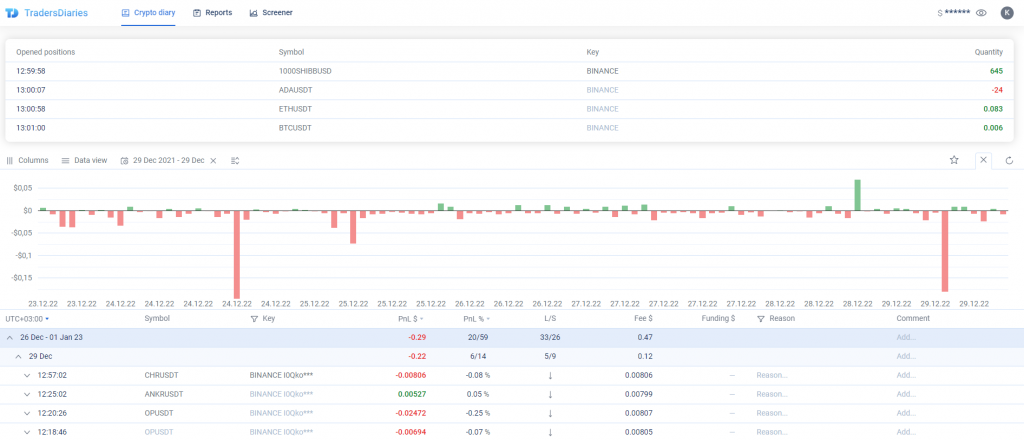Switch to the Reports tab
1024x440 pixels.
point(212,13)
